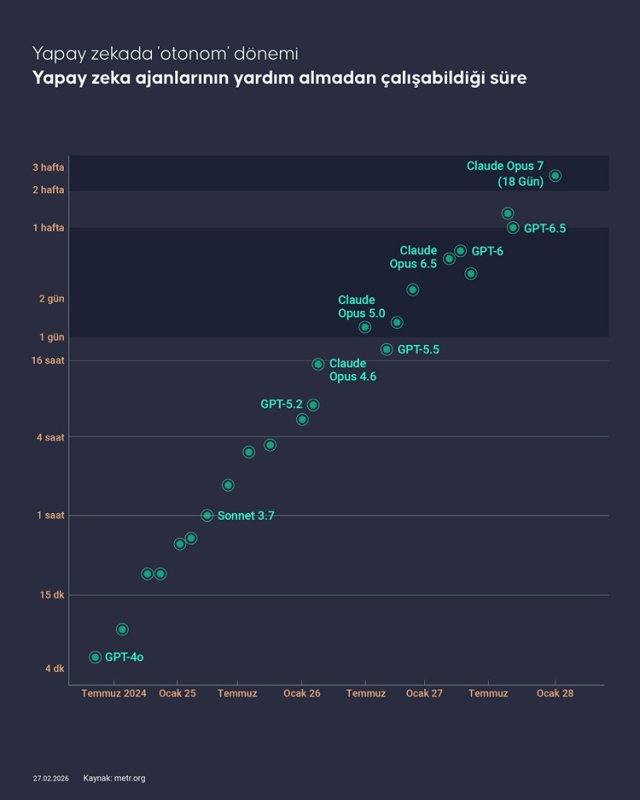Select the Claude Opus 5.0 data point

(x=365, y=327)
